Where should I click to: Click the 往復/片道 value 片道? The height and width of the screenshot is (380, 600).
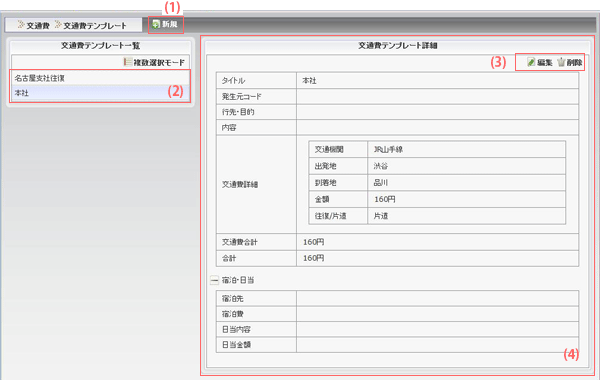(381, 216)
